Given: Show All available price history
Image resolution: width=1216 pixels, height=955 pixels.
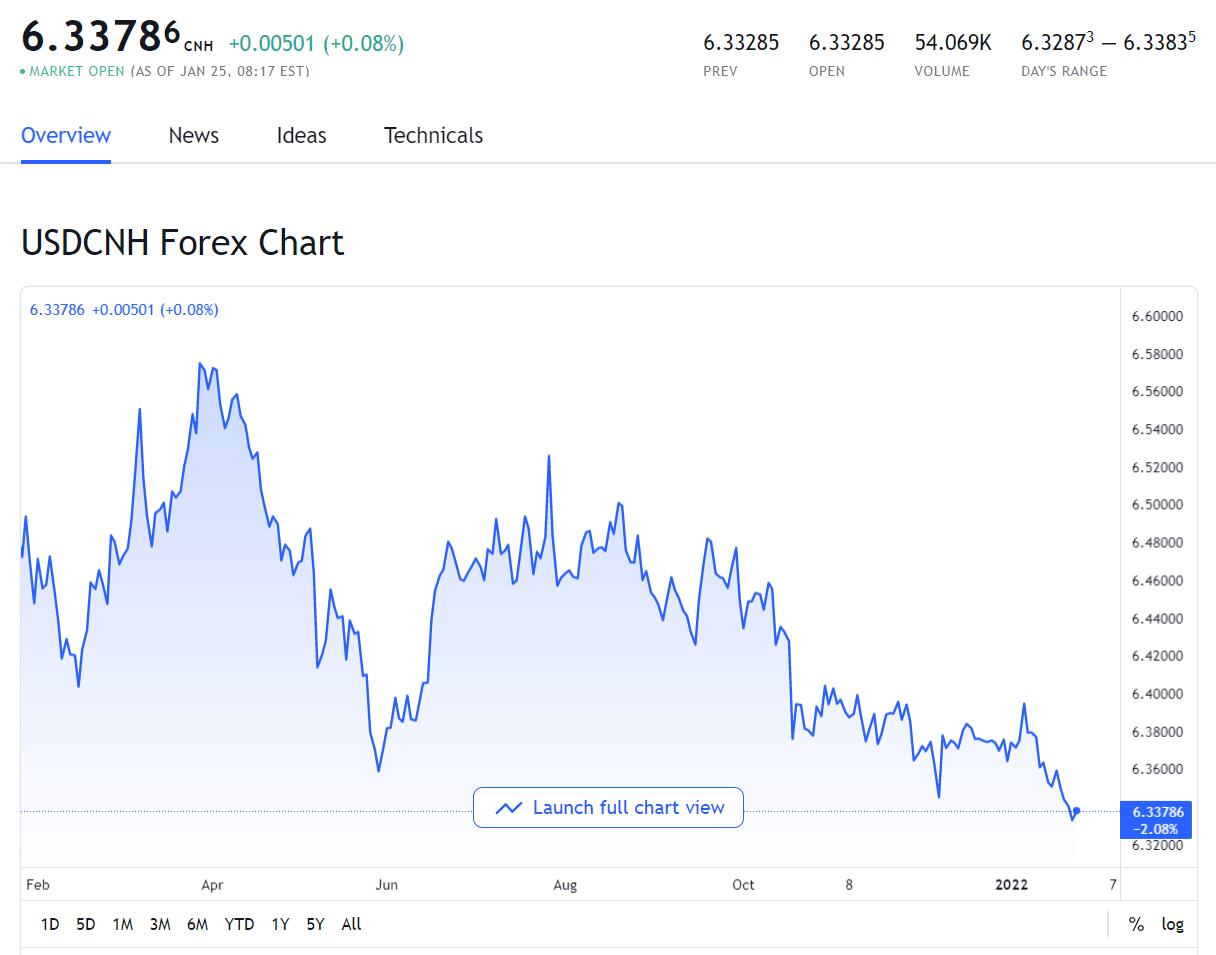Looking at the screenshot, I should pyautogui.click(x=351, y=924).
